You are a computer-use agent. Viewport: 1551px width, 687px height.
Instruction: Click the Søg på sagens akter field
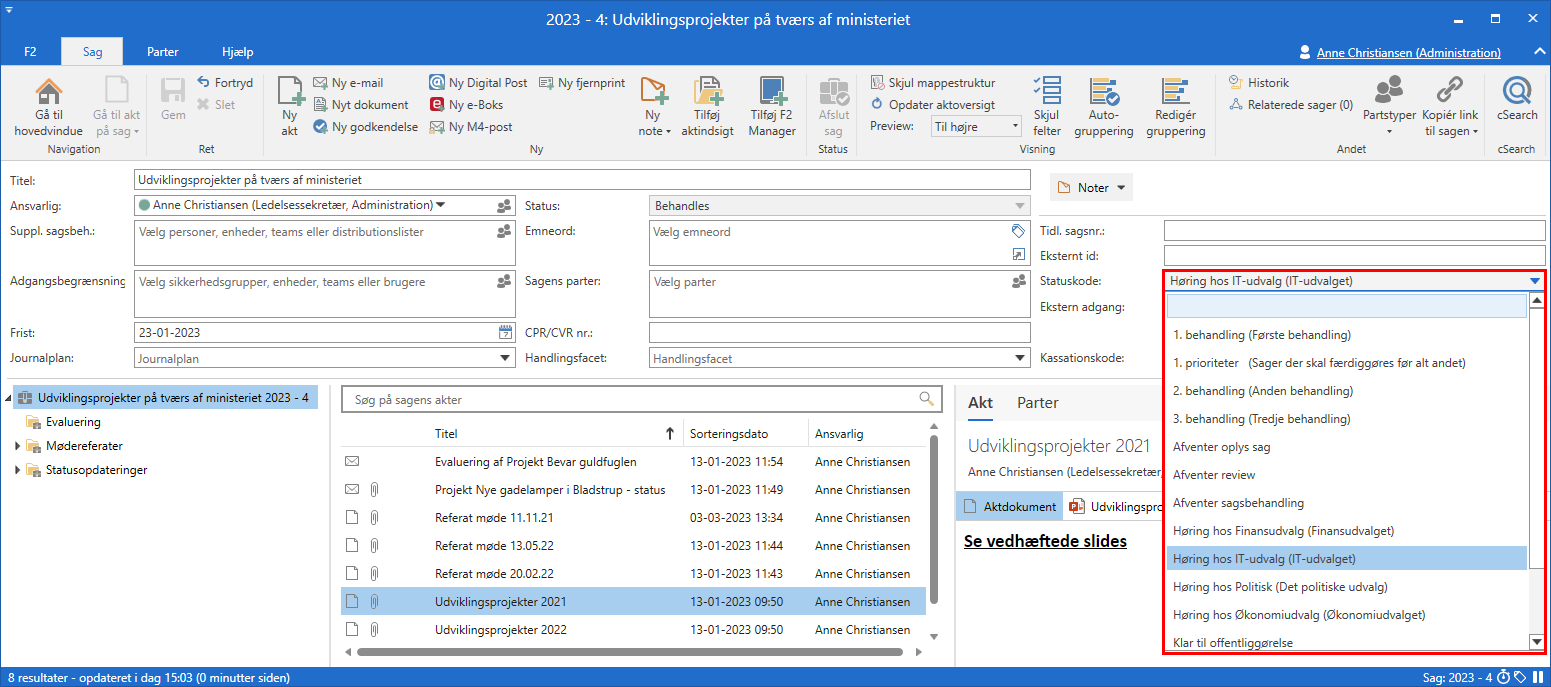pyautogui.click(x=630, y=400)
